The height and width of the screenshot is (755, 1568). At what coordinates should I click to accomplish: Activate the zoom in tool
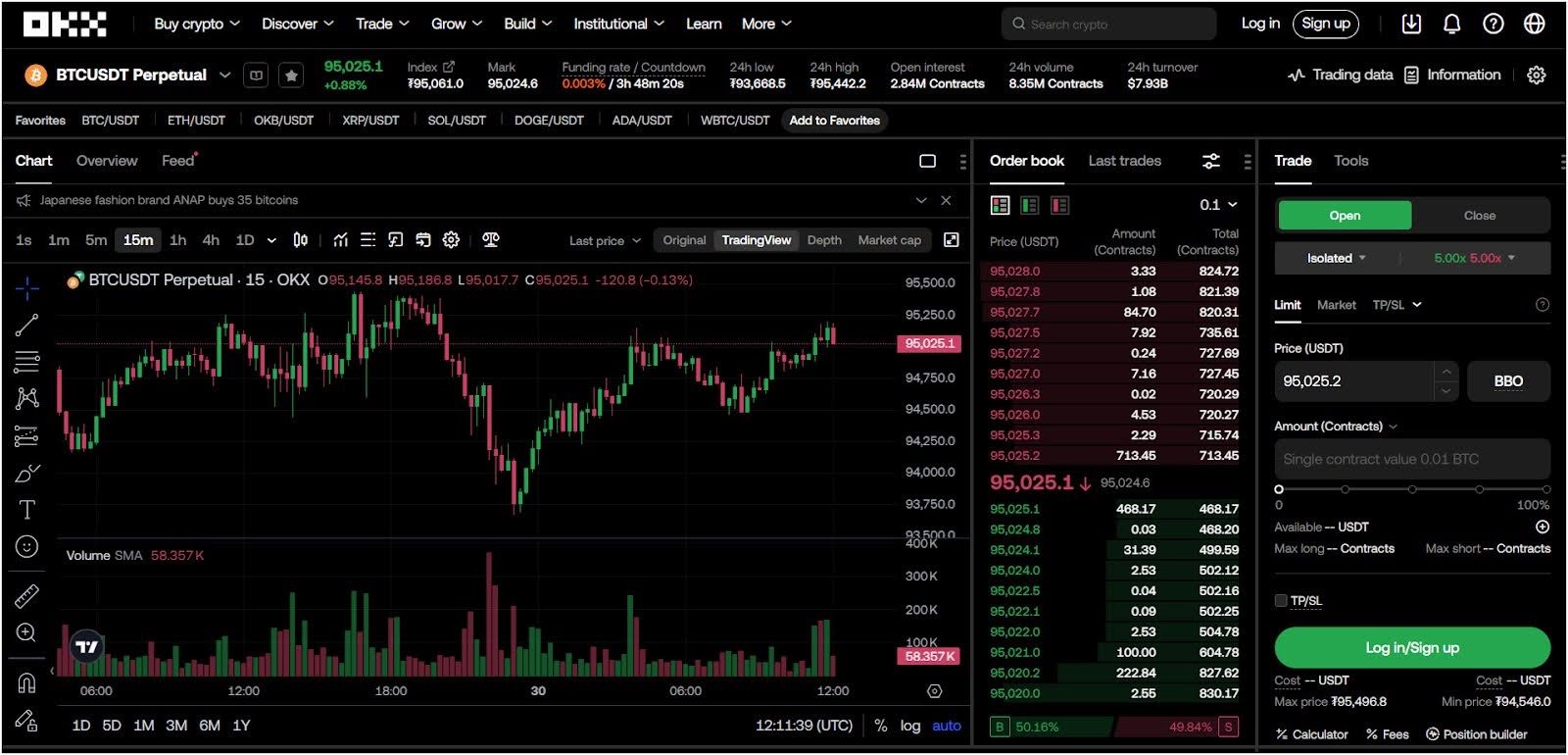(x=27, y=632)
